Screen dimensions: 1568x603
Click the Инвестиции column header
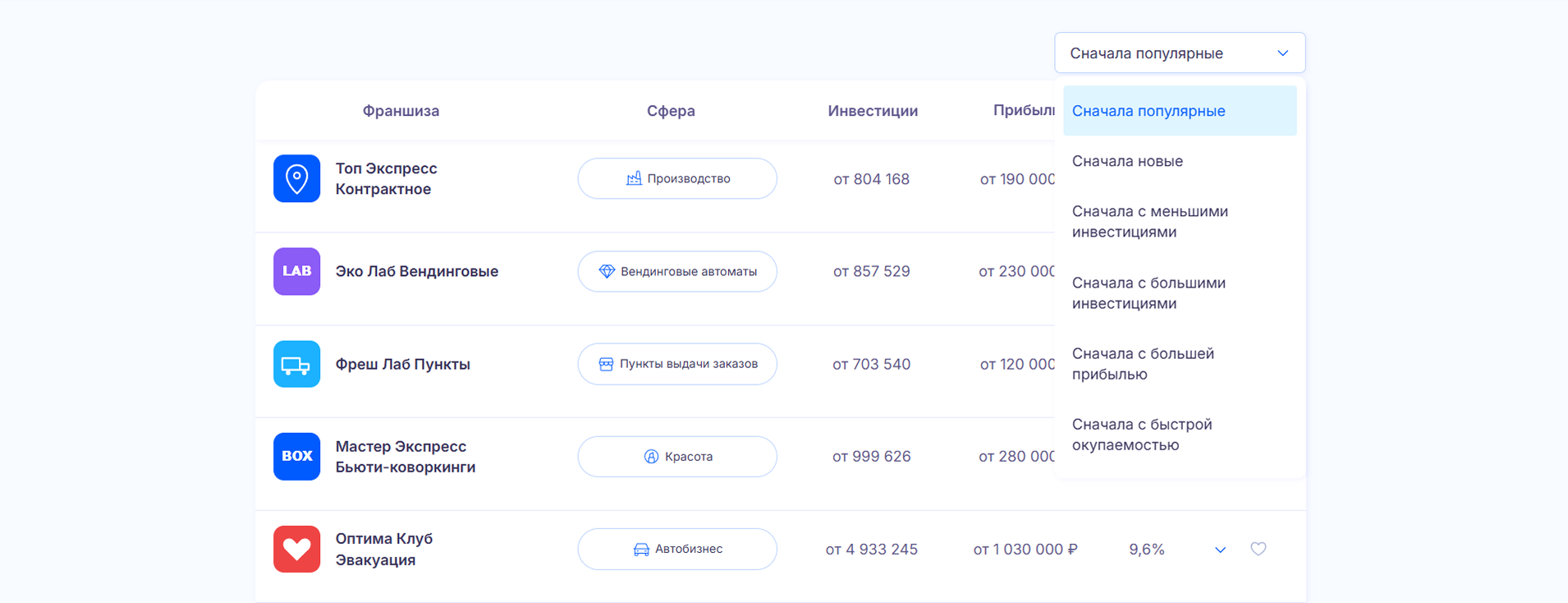[873, 111]
